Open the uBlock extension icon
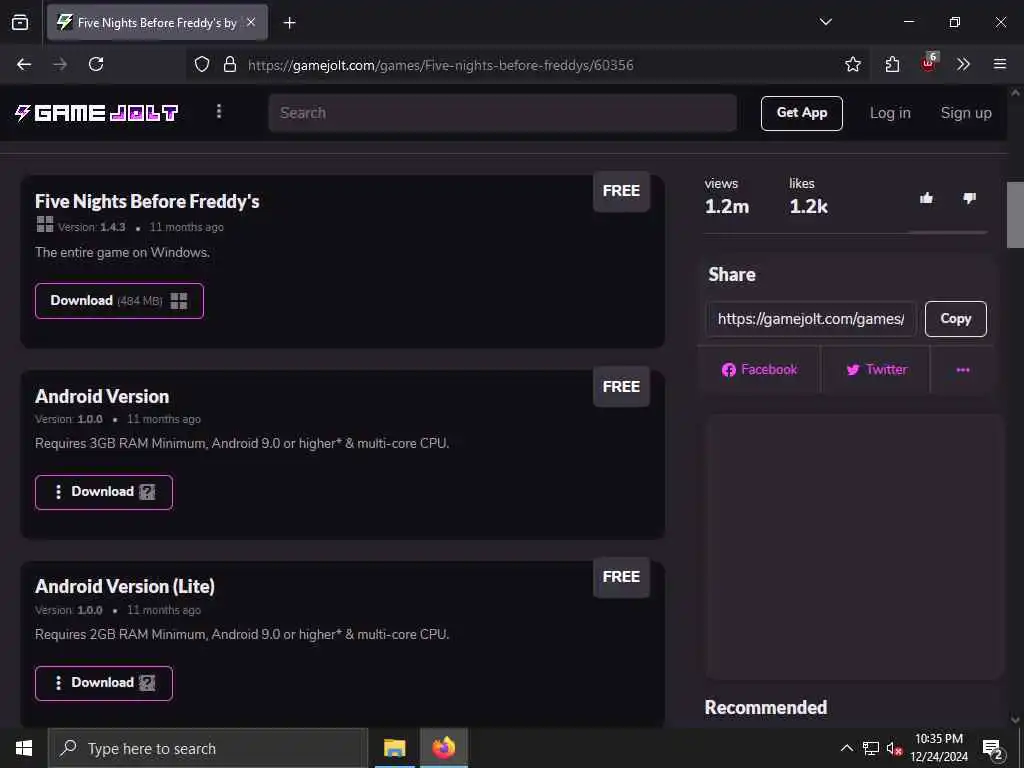This screenshot has height=768, width=1024. click(929, 63)
